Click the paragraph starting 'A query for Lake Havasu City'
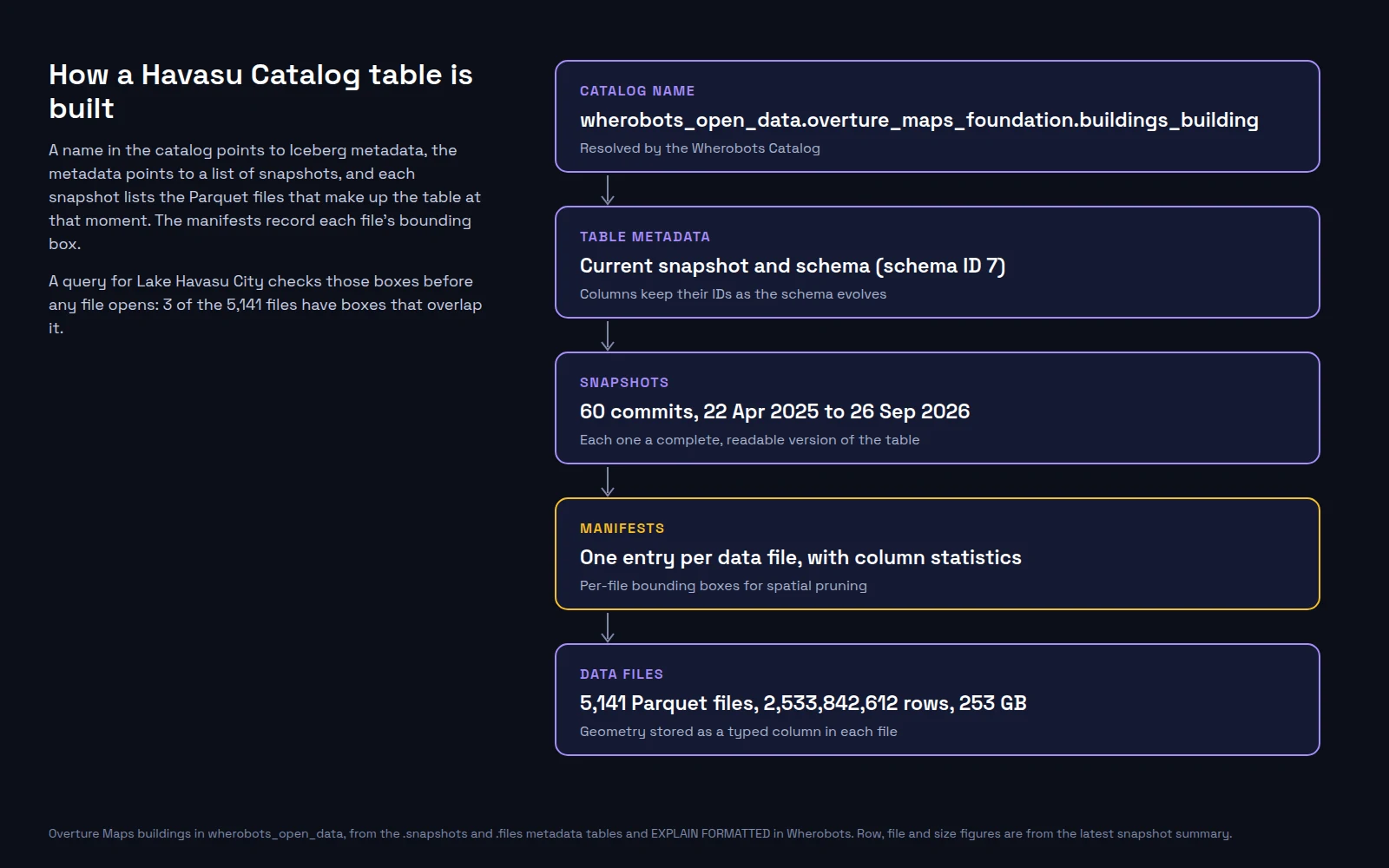 pos(265,305)
